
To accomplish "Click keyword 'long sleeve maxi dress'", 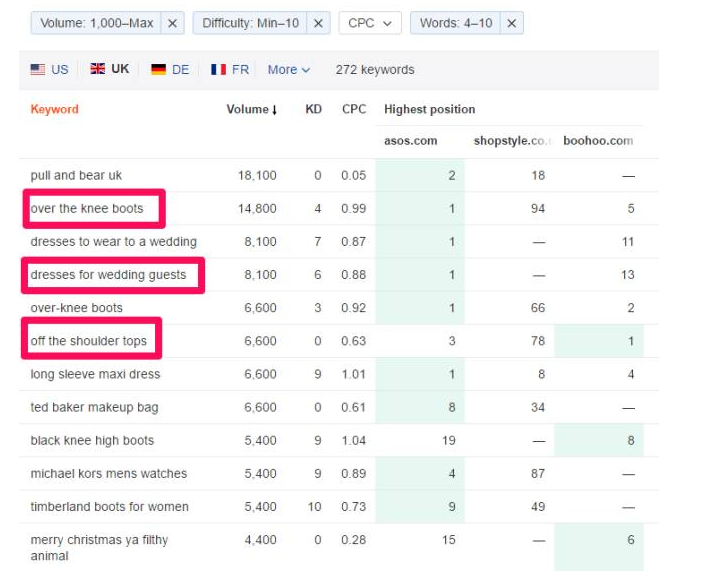I will pyautogui.click(x=96, y=374).
